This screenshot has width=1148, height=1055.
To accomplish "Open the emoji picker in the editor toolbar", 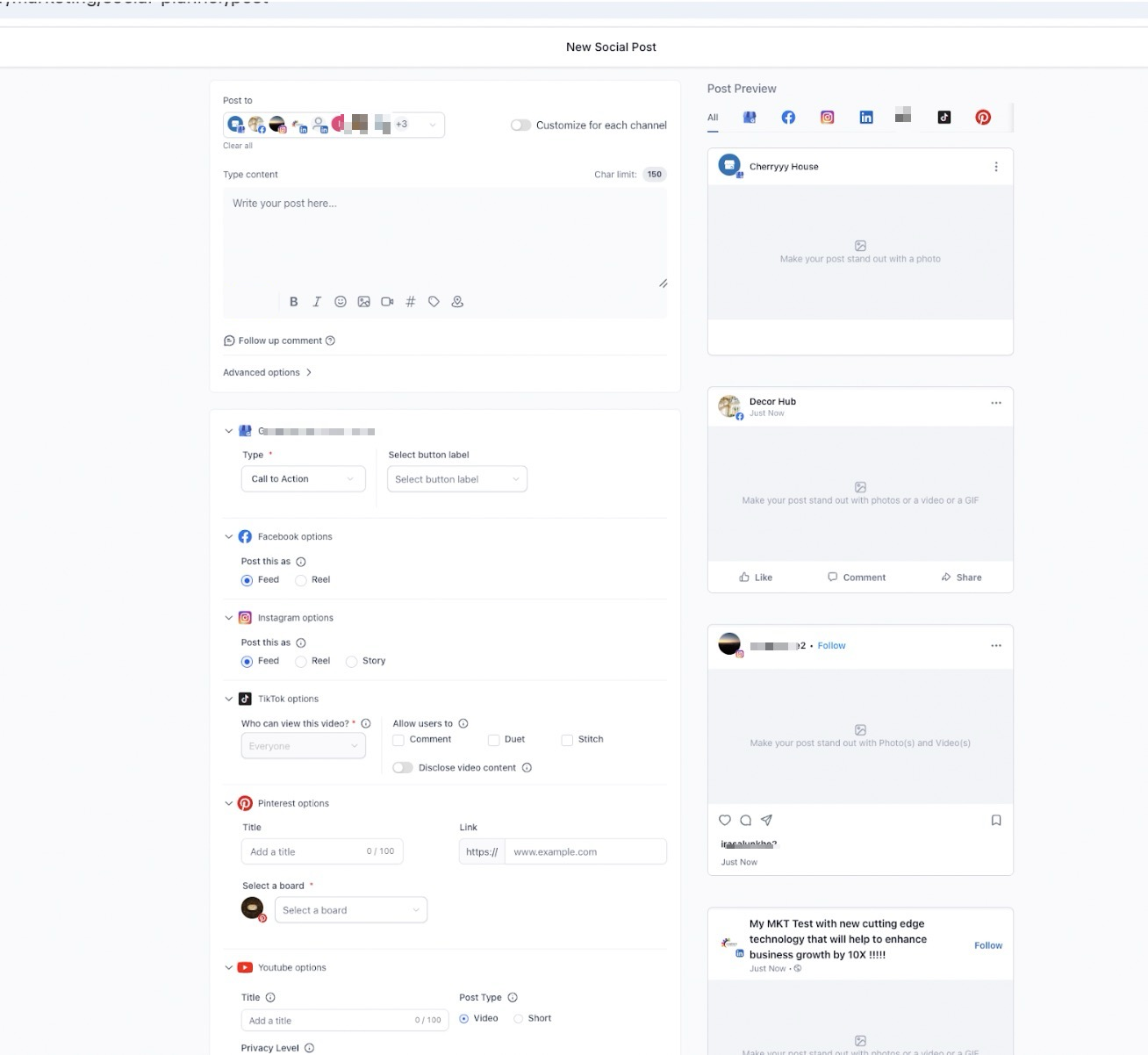I will [x=341, y=301].
